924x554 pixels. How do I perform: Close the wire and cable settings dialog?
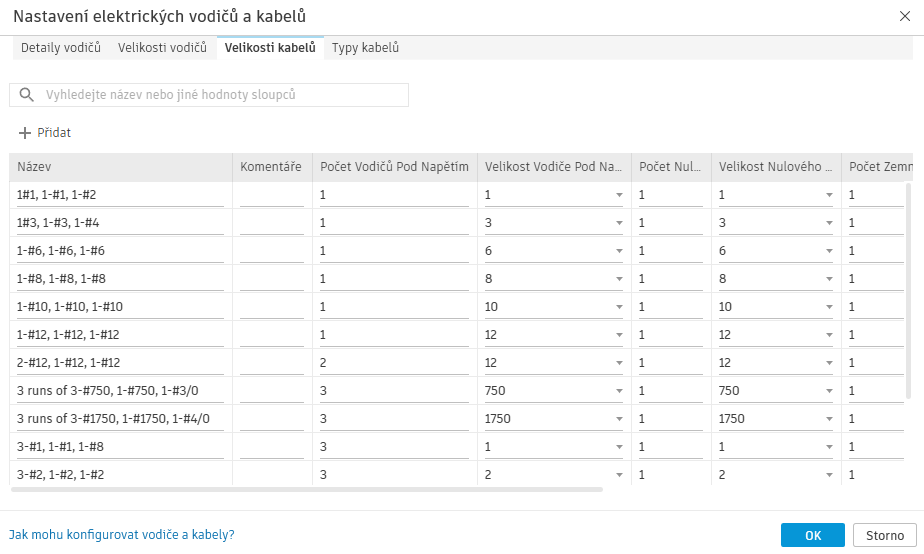[905, 15]
